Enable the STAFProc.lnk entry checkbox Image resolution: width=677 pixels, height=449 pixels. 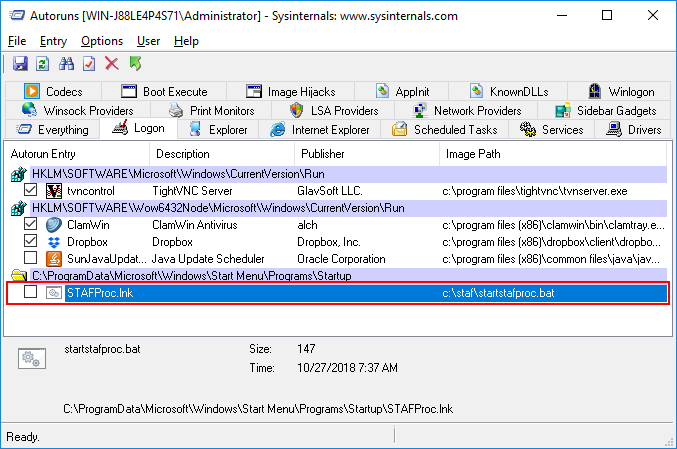tap(31, 292)
